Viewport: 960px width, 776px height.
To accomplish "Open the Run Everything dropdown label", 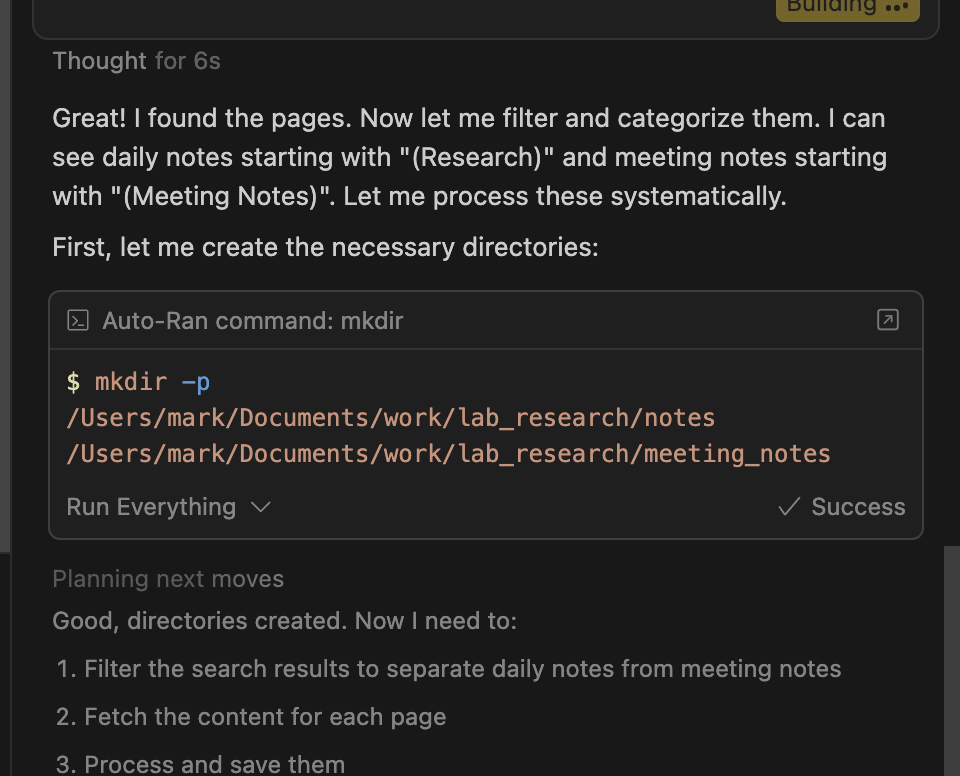I will click(151, 507).
